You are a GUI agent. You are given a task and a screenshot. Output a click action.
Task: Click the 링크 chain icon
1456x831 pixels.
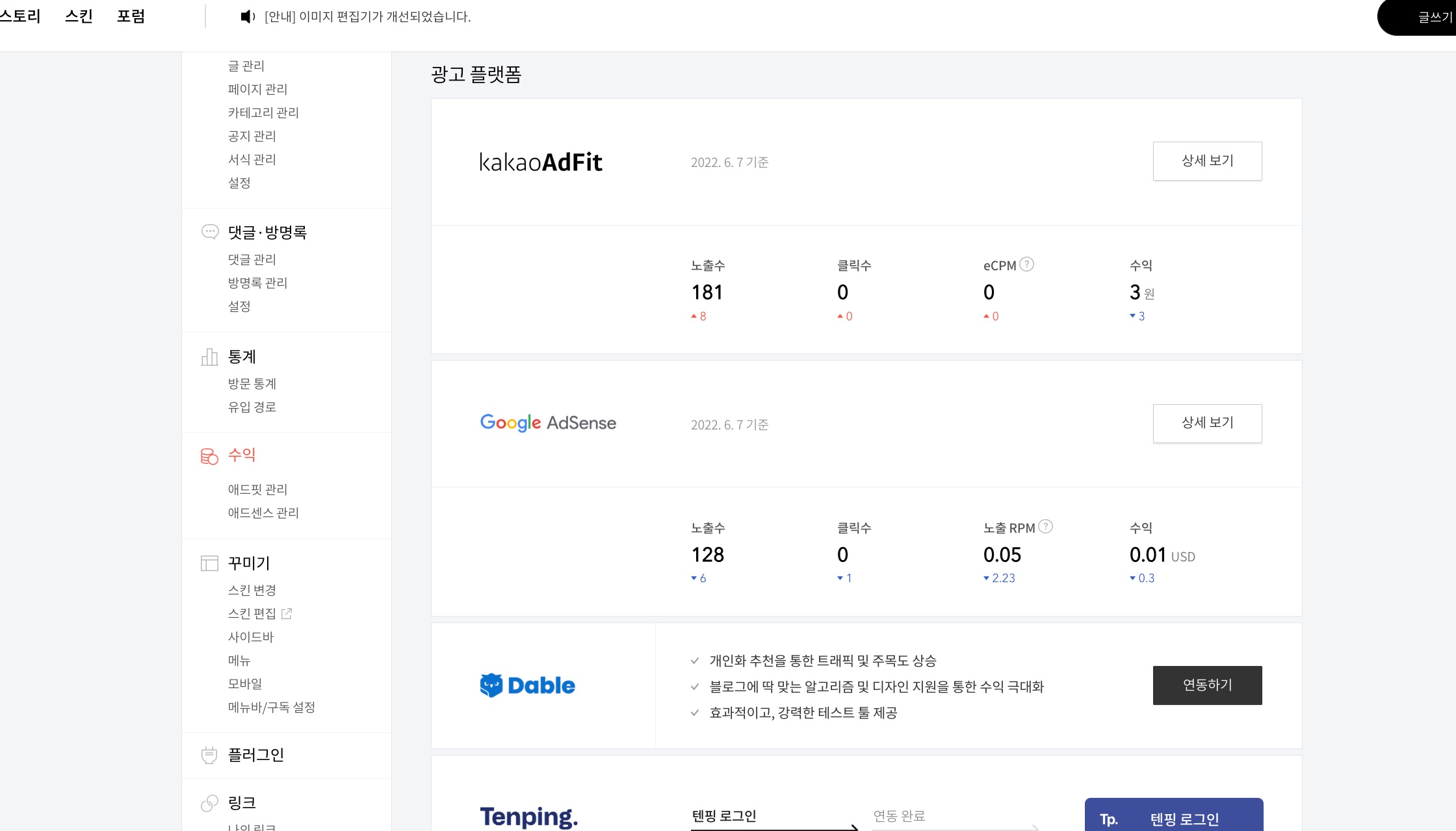209,804
